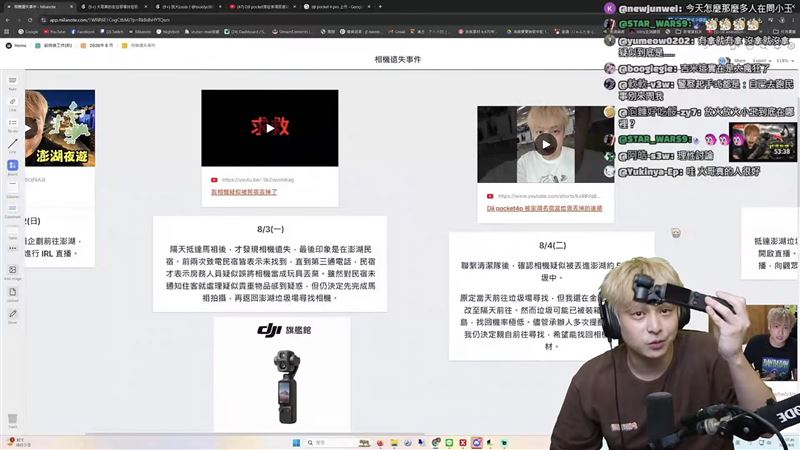Open the Facebook bookmark
This screenshot has width=800, height=450.
tap(83, 32)
